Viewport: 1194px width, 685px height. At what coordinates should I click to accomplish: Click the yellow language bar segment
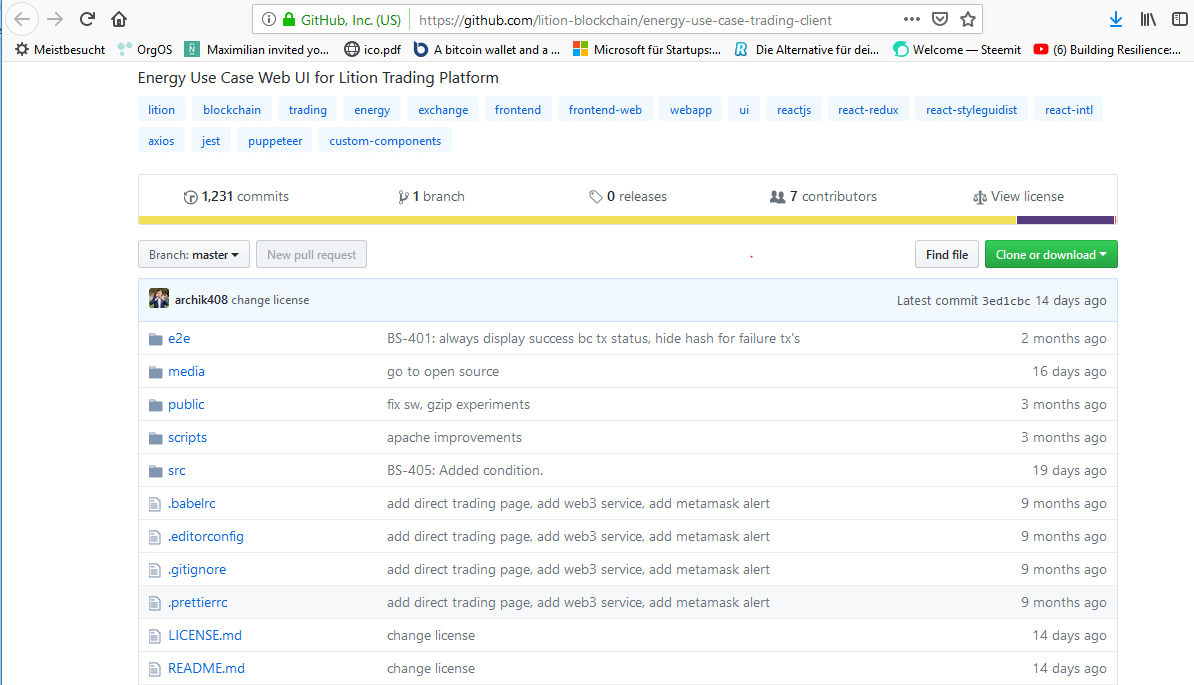coord(577,220)
